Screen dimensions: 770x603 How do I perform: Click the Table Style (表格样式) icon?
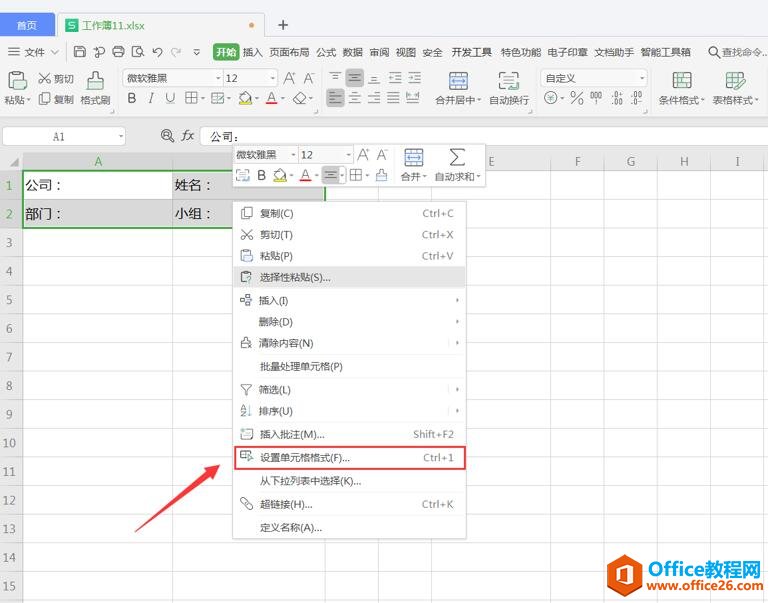coord(735,80)
